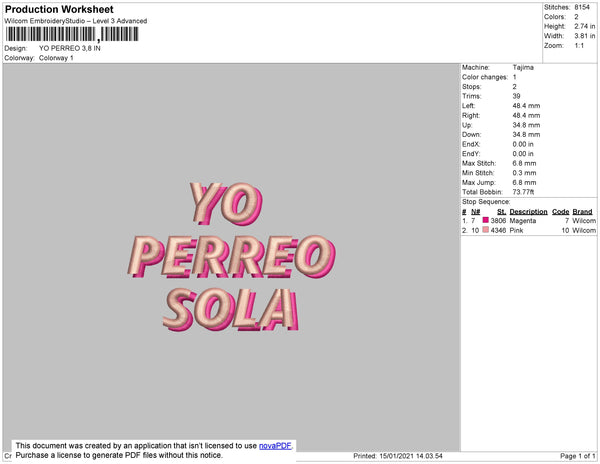This screenshot has width=600, height=464.
Task: Select the Magenta color swatch in Stop Sequence
Action: 486,220
